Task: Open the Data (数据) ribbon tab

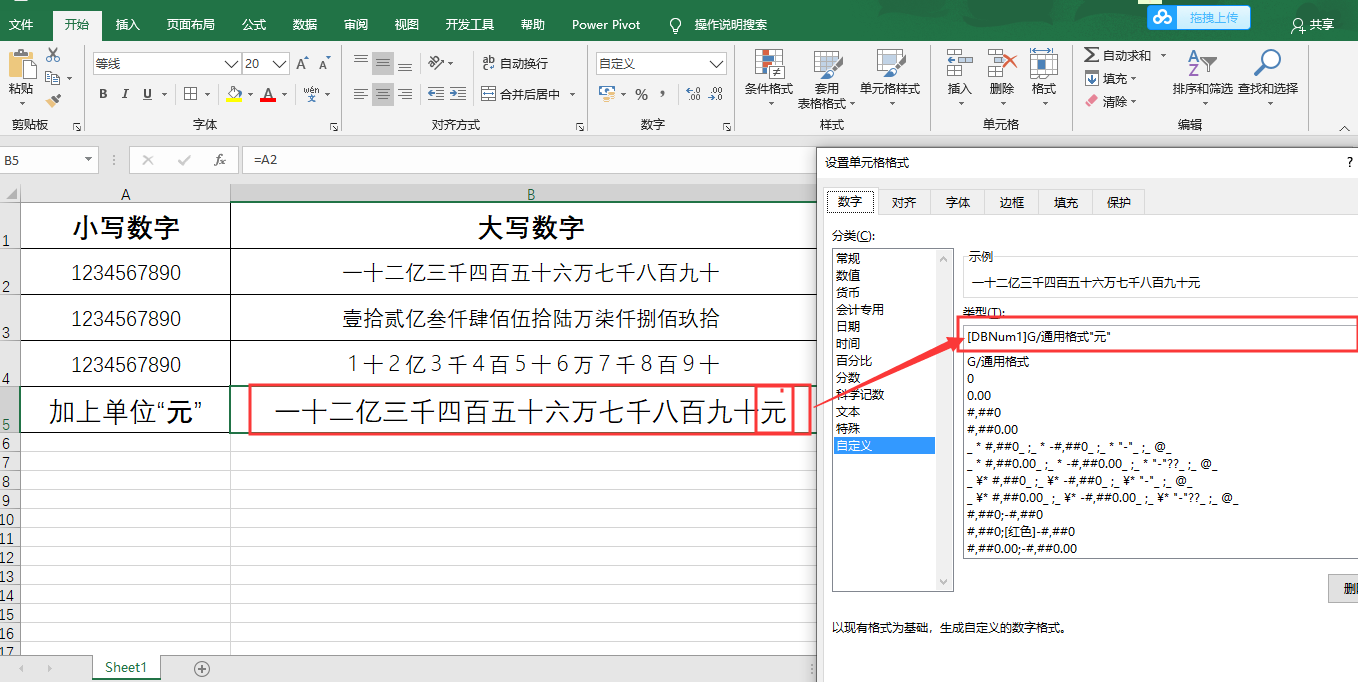Action: pos(305,24)
